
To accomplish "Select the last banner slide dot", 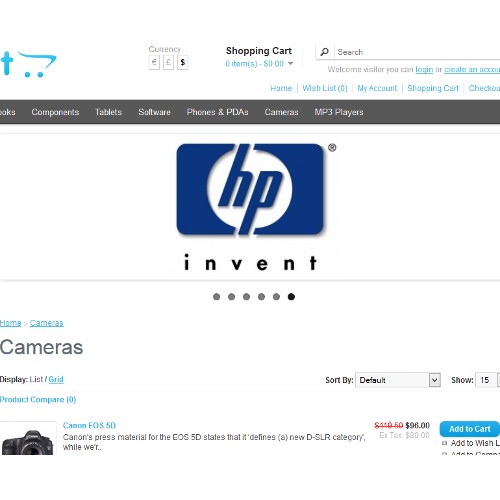I will (x=291, y=297).
